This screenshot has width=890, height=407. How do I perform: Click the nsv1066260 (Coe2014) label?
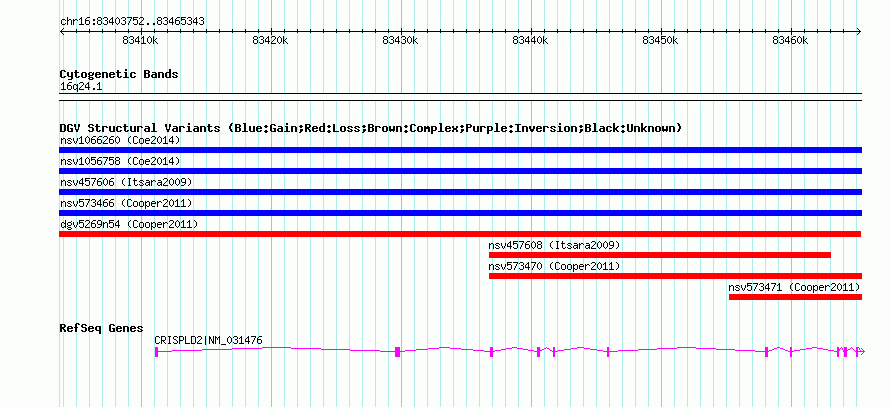[x=120, y=140]
